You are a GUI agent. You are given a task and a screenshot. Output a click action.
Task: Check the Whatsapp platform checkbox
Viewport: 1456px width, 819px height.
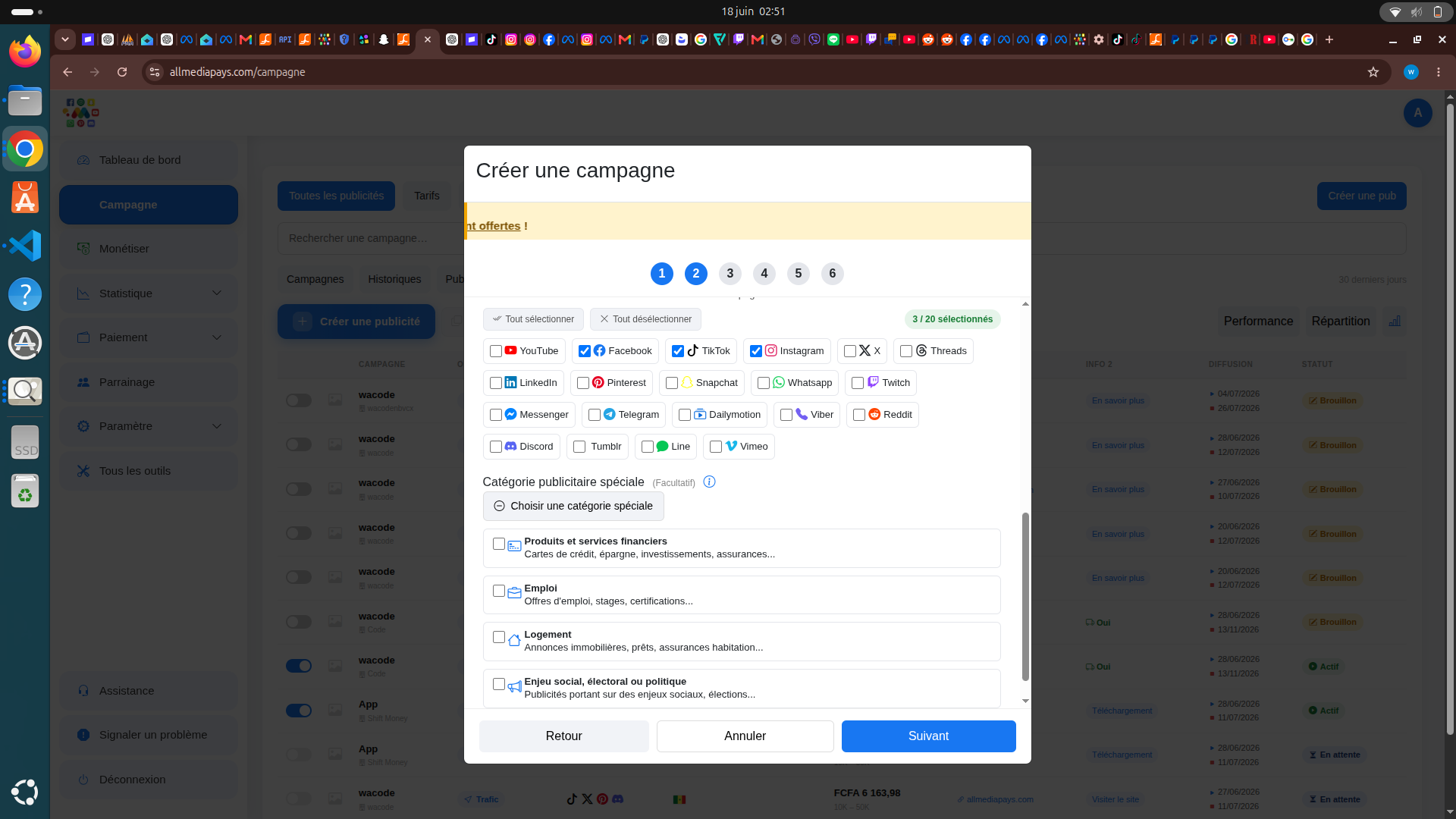764,383
